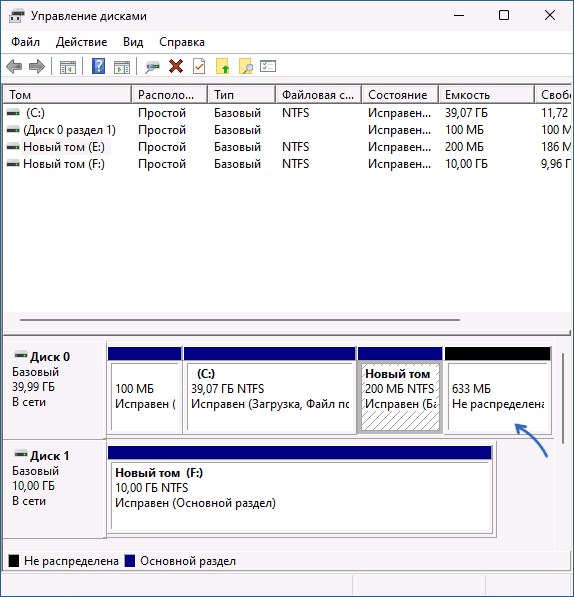This screenshot has width=574, height=597.
Task: Click the yellow folder with green arrow icon
Action: 222,66
